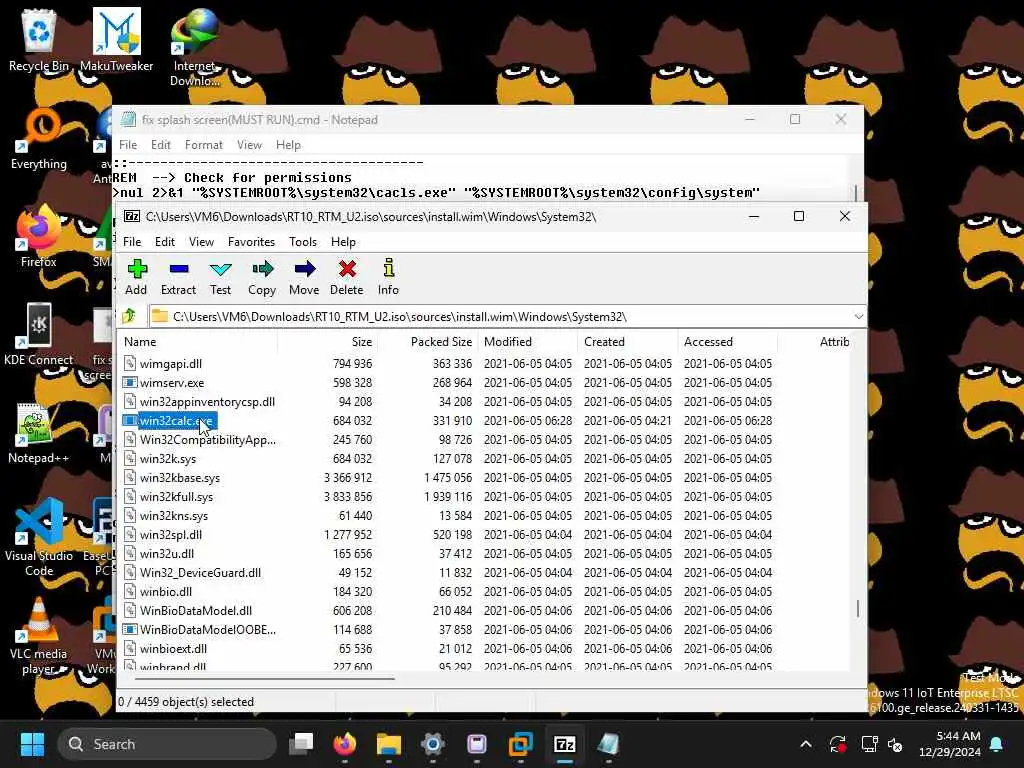Open Notepad's File menu

[128, 145]
